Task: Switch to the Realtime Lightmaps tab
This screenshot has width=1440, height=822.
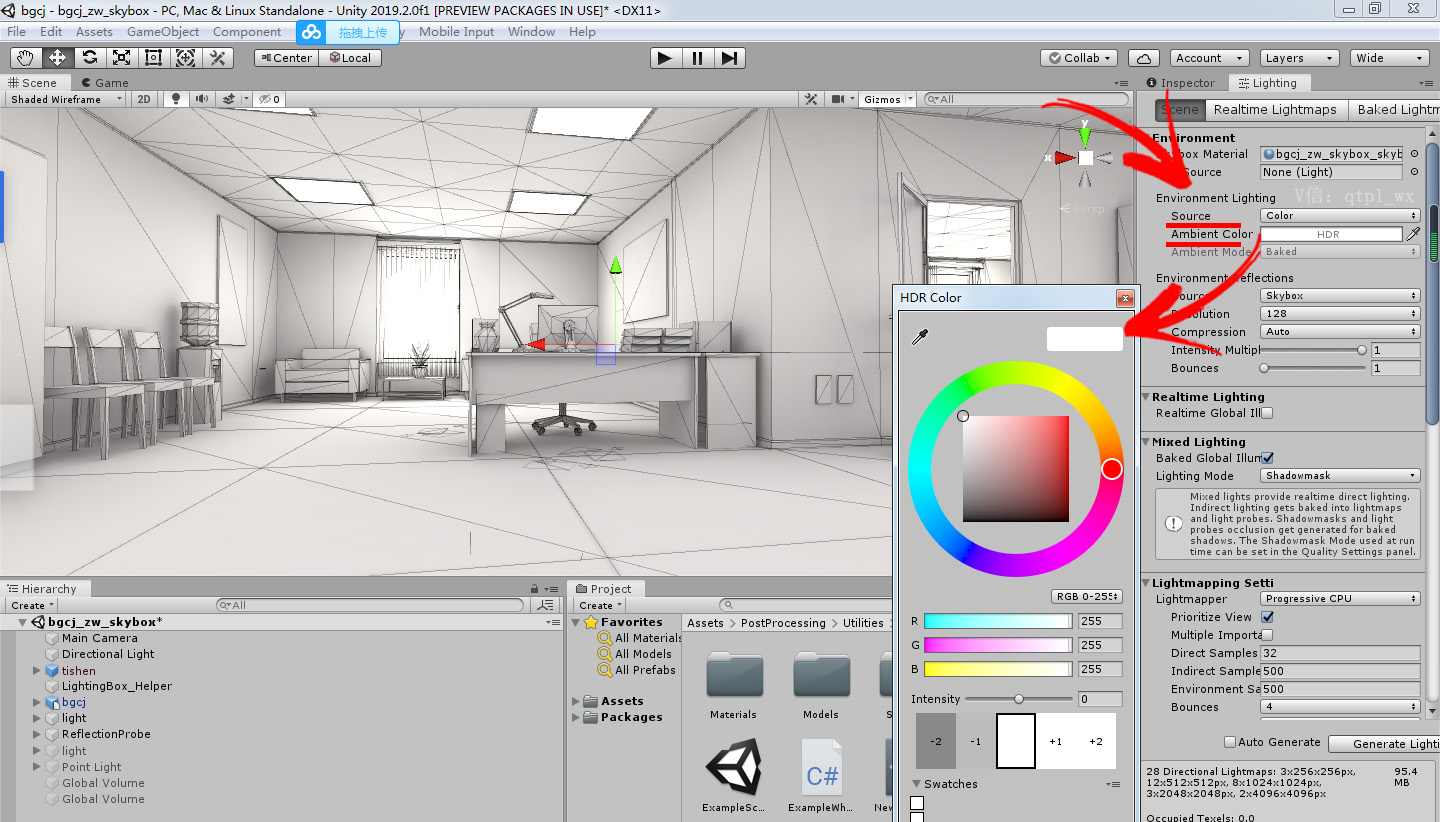Action: coord(1275,110)
